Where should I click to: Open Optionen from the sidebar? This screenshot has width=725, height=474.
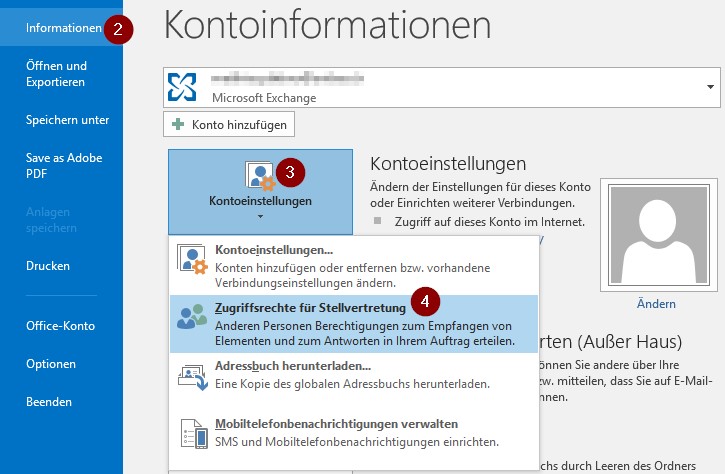pos(52,363)
